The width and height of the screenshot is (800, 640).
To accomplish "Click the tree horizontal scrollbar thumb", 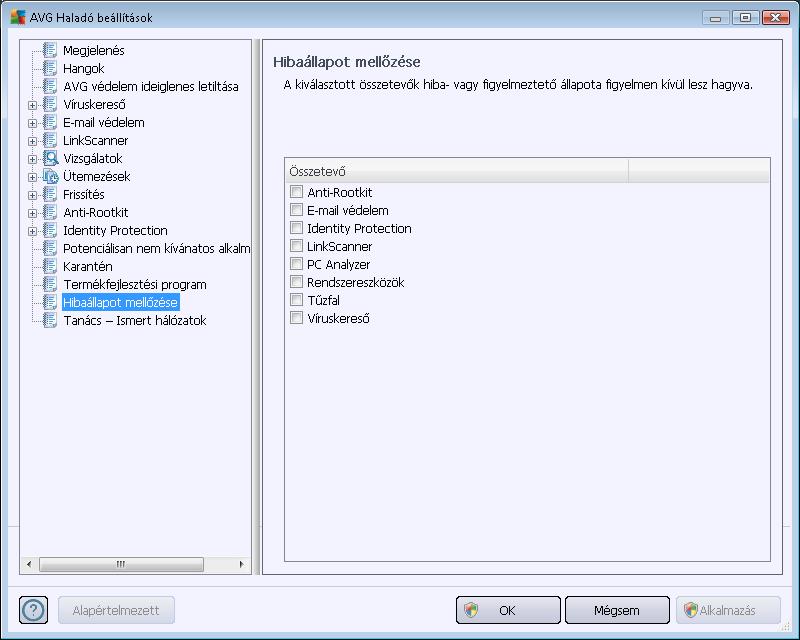I will [121, 564].
